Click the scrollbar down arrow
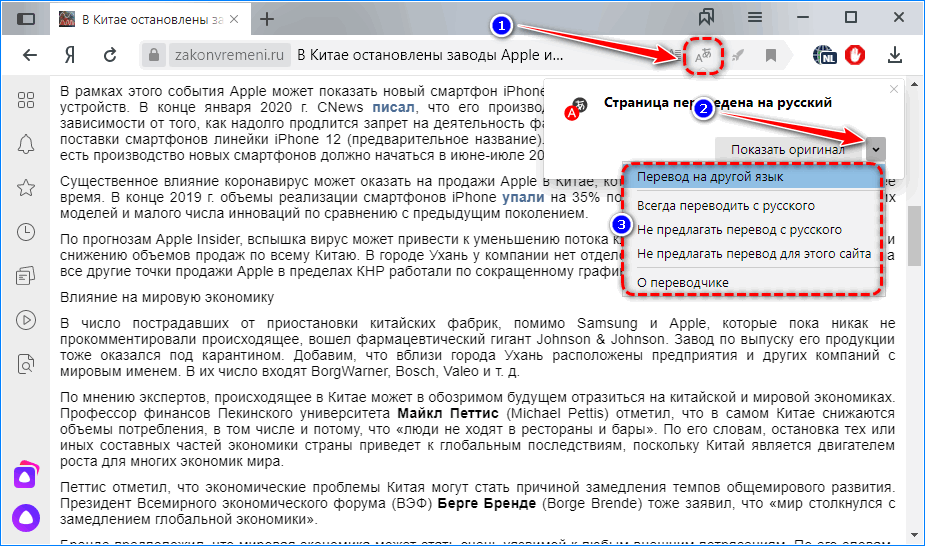Image resolution: width=925 pixels, height=546 pixels. [914, 535]
